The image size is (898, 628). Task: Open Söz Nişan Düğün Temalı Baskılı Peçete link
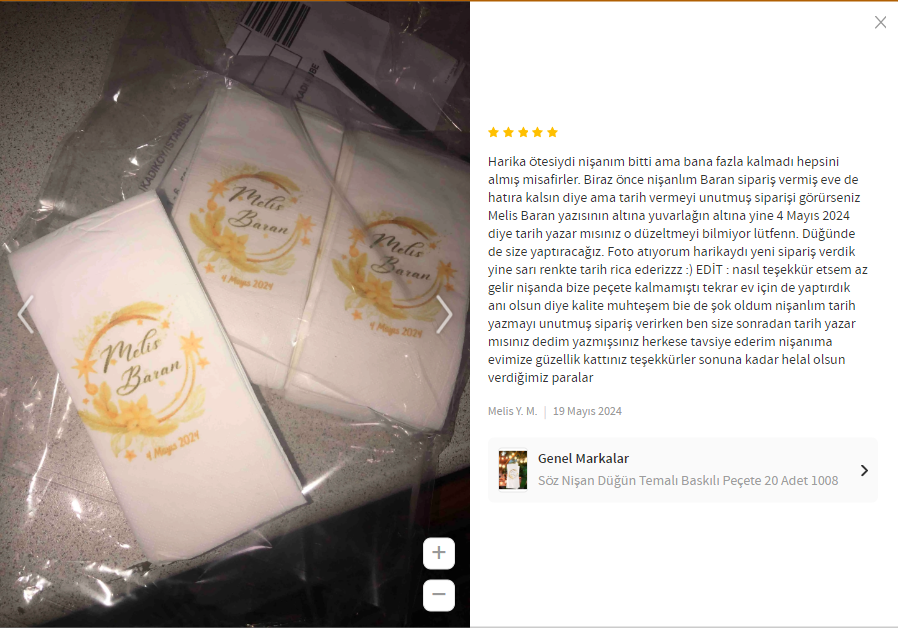688,480
